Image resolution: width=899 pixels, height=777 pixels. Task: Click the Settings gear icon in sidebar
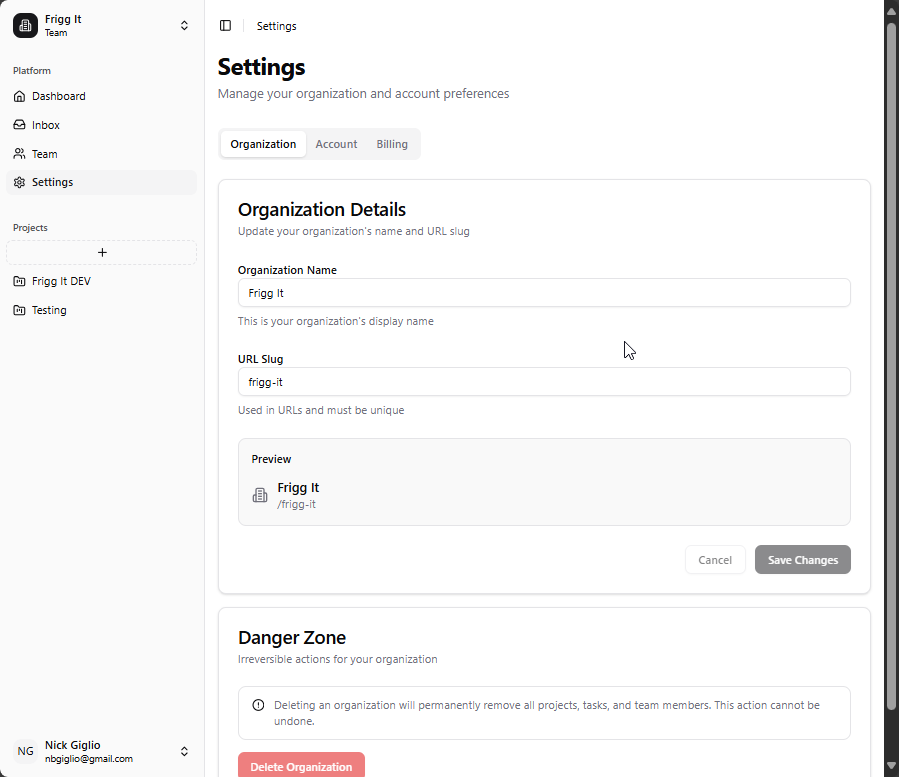19,183
